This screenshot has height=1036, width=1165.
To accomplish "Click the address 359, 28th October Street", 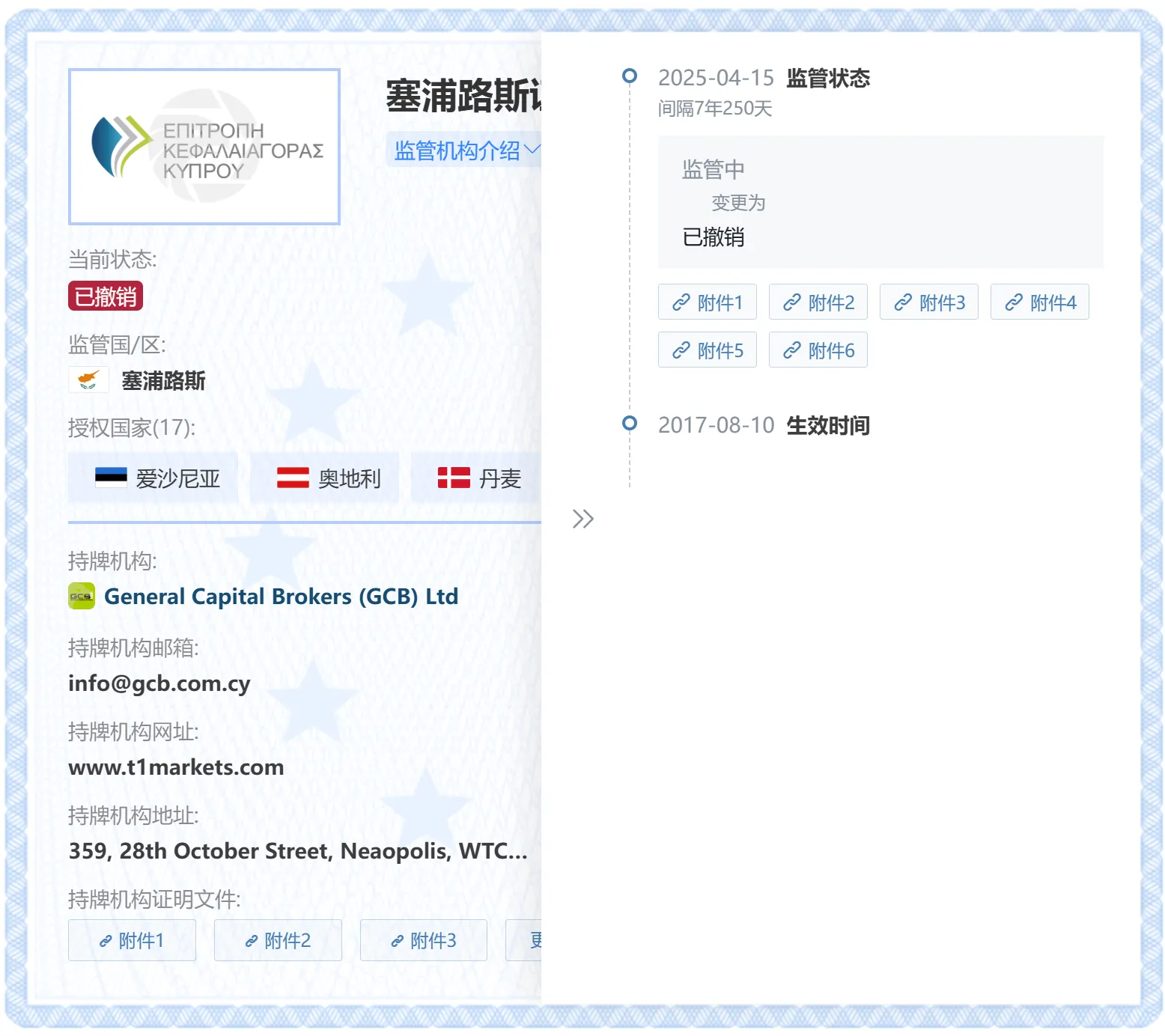I will pos(298,851).
